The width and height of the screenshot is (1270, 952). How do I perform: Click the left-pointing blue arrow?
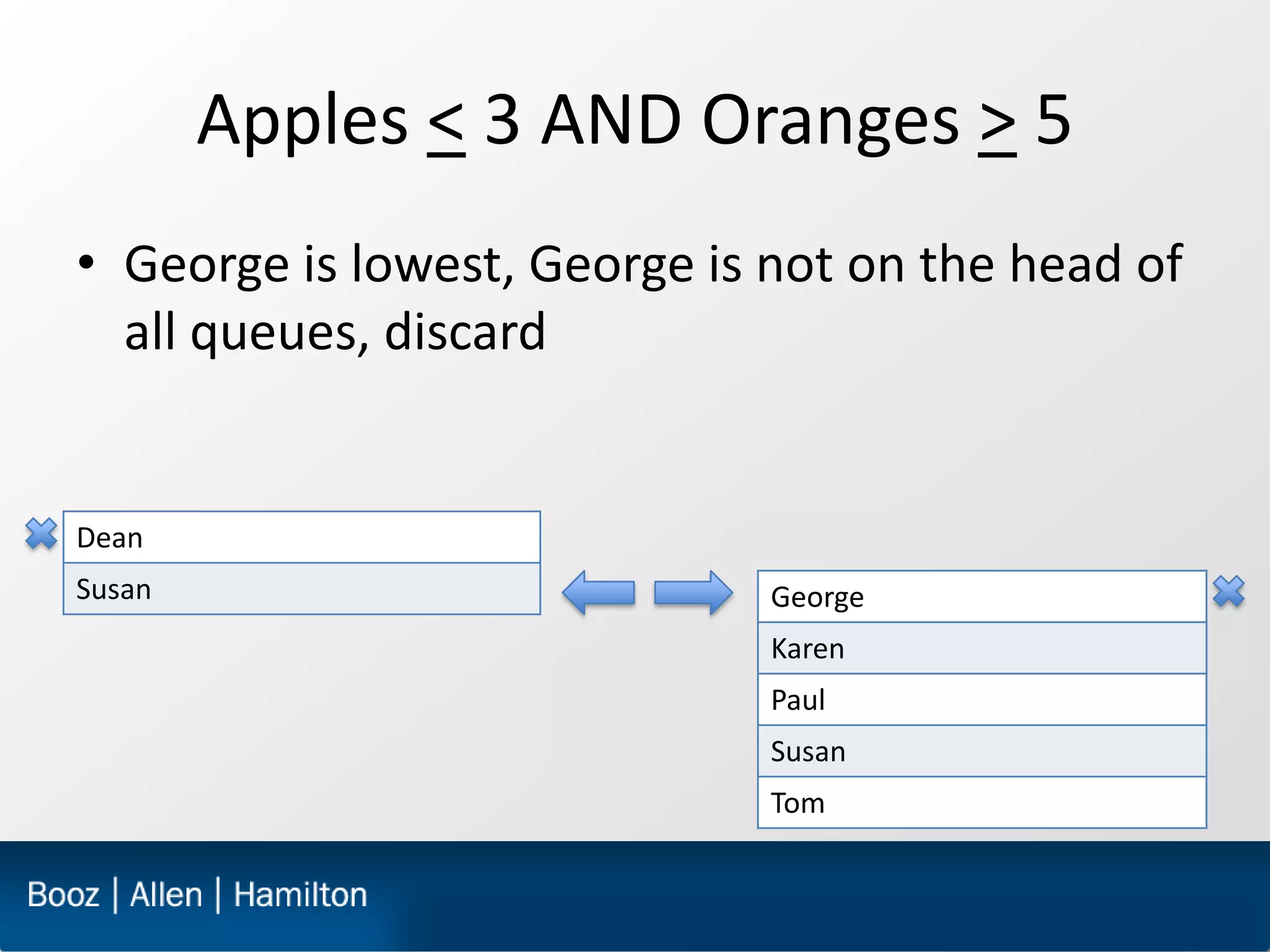[x=598, y=593]
